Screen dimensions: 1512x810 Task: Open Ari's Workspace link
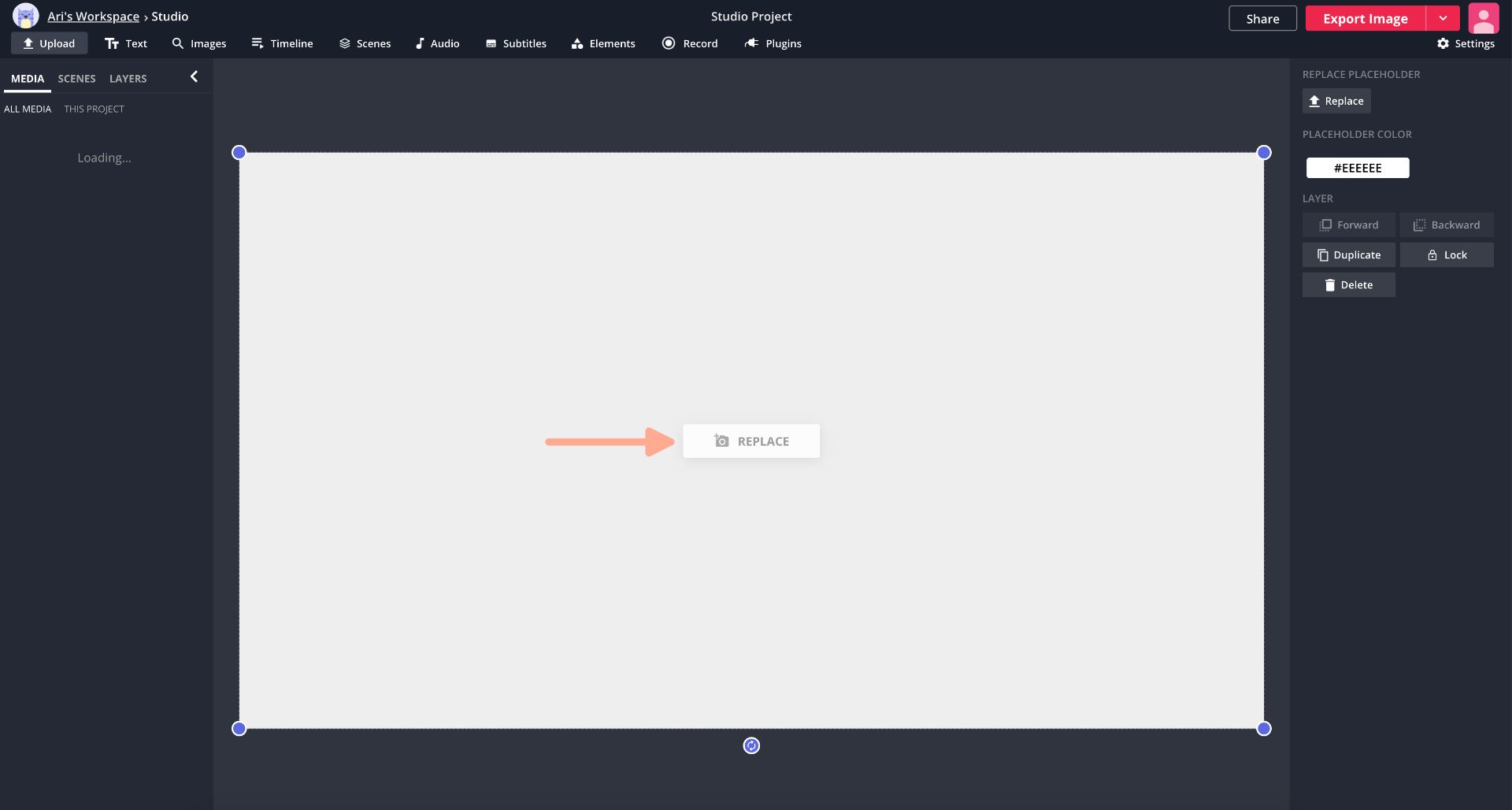(x=94, y=16)
